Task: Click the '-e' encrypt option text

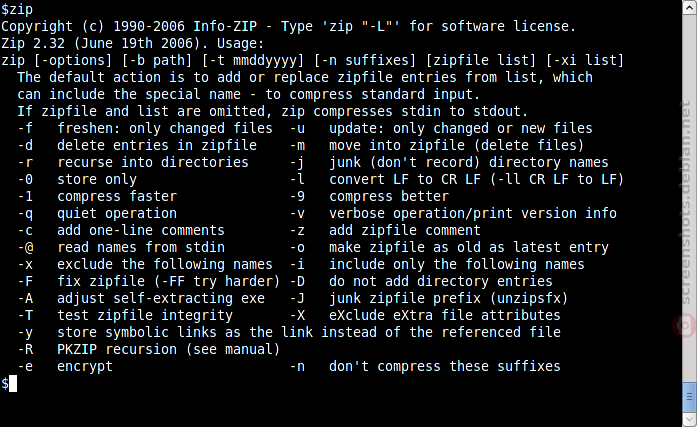Action: tap(65, 366)
